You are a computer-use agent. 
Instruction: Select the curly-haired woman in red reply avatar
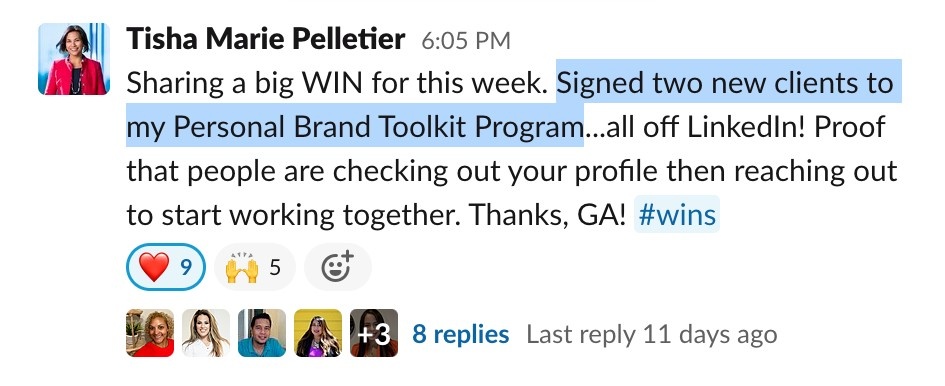pos(150,333)
